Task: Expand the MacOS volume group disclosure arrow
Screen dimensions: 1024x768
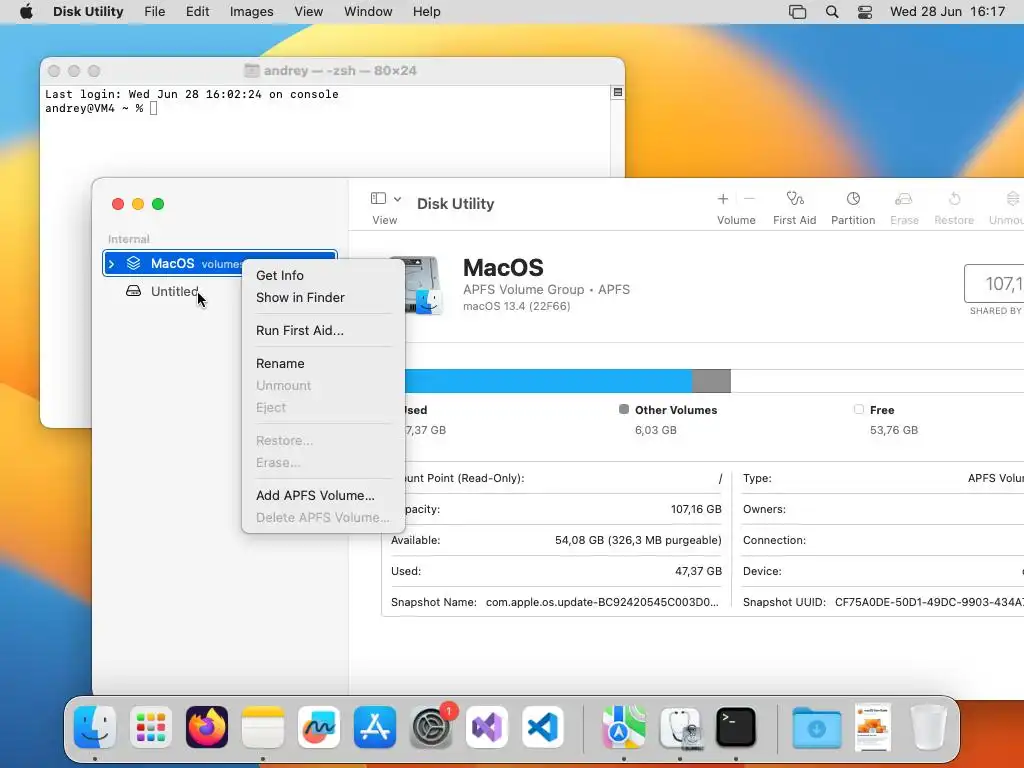Action: (x=112, y=264)
